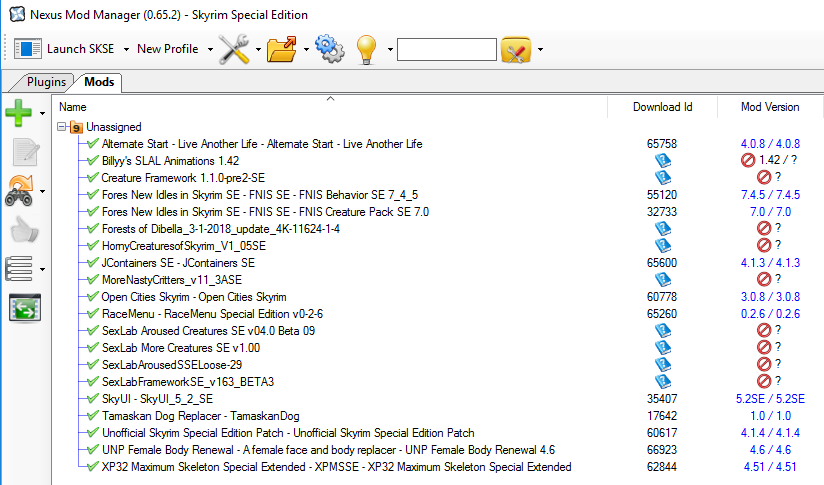
Task: Open the lightbulb dropdown arrow
Action: [x=390, y=49]
